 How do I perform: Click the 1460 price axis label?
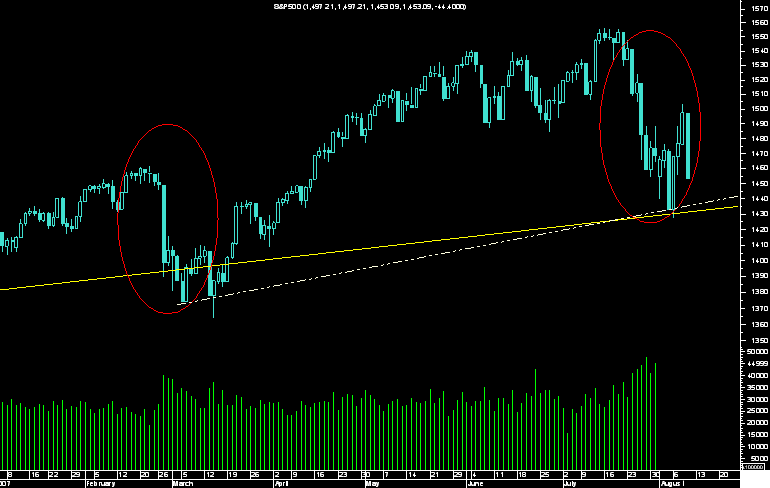(x=760, y=168)
